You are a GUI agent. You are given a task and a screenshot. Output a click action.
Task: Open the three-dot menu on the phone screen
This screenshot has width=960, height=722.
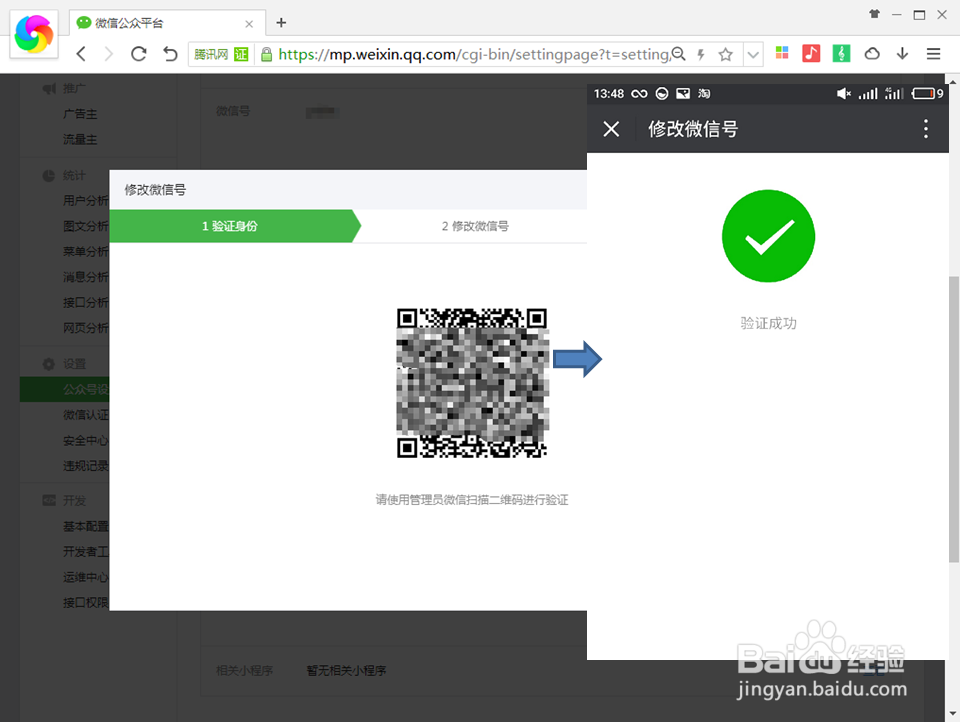coord(925,129)
